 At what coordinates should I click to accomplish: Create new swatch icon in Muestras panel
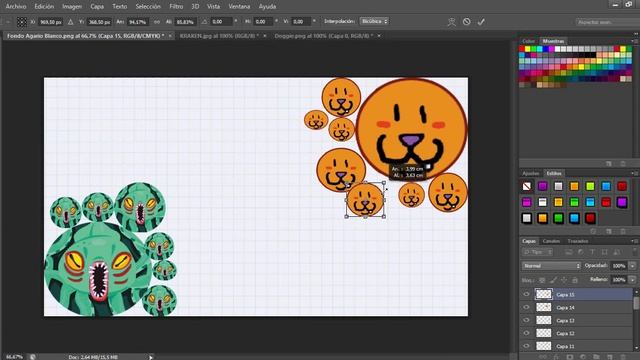pos(609,164)
